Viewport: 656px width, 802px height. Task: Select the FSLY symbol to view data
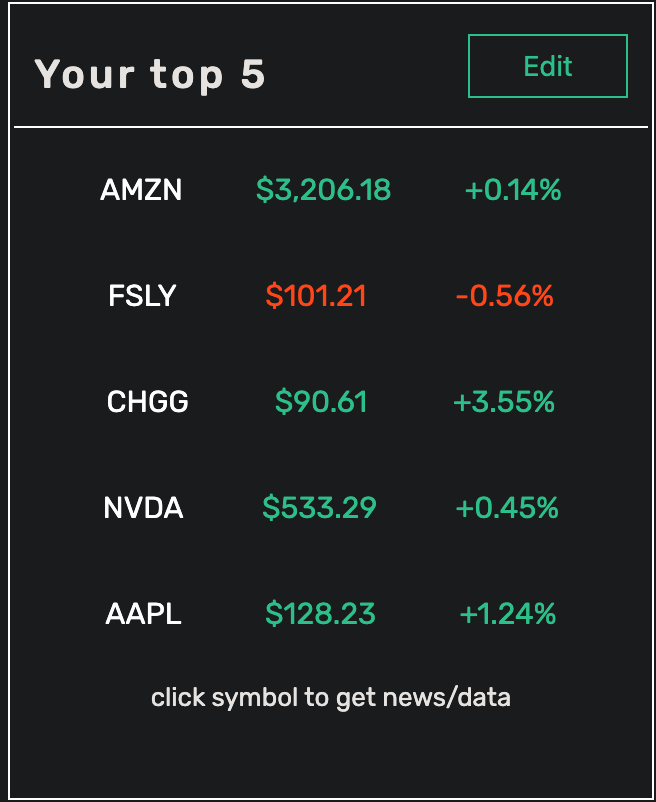(x=141, y=296)
